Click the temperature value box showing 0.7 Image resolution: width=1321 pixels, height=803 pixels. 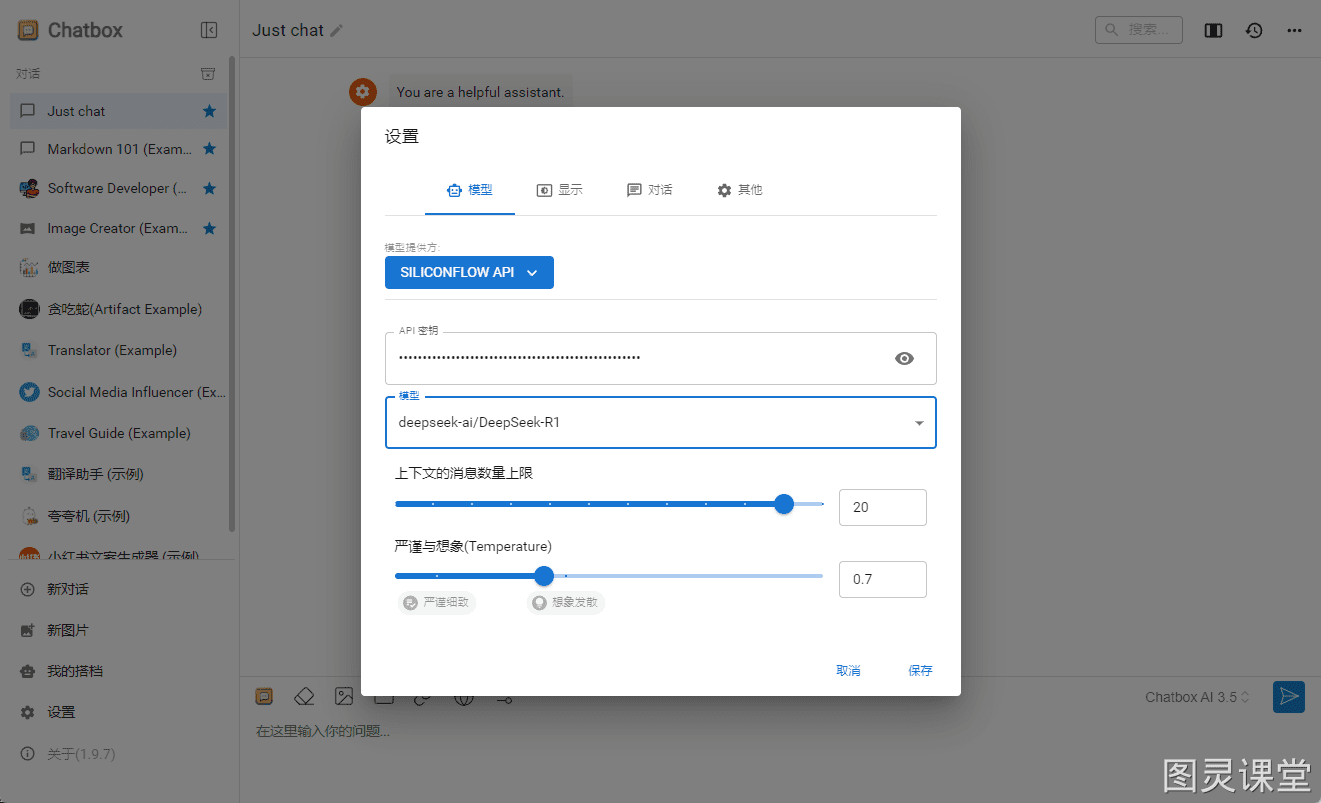click(883, 579)
